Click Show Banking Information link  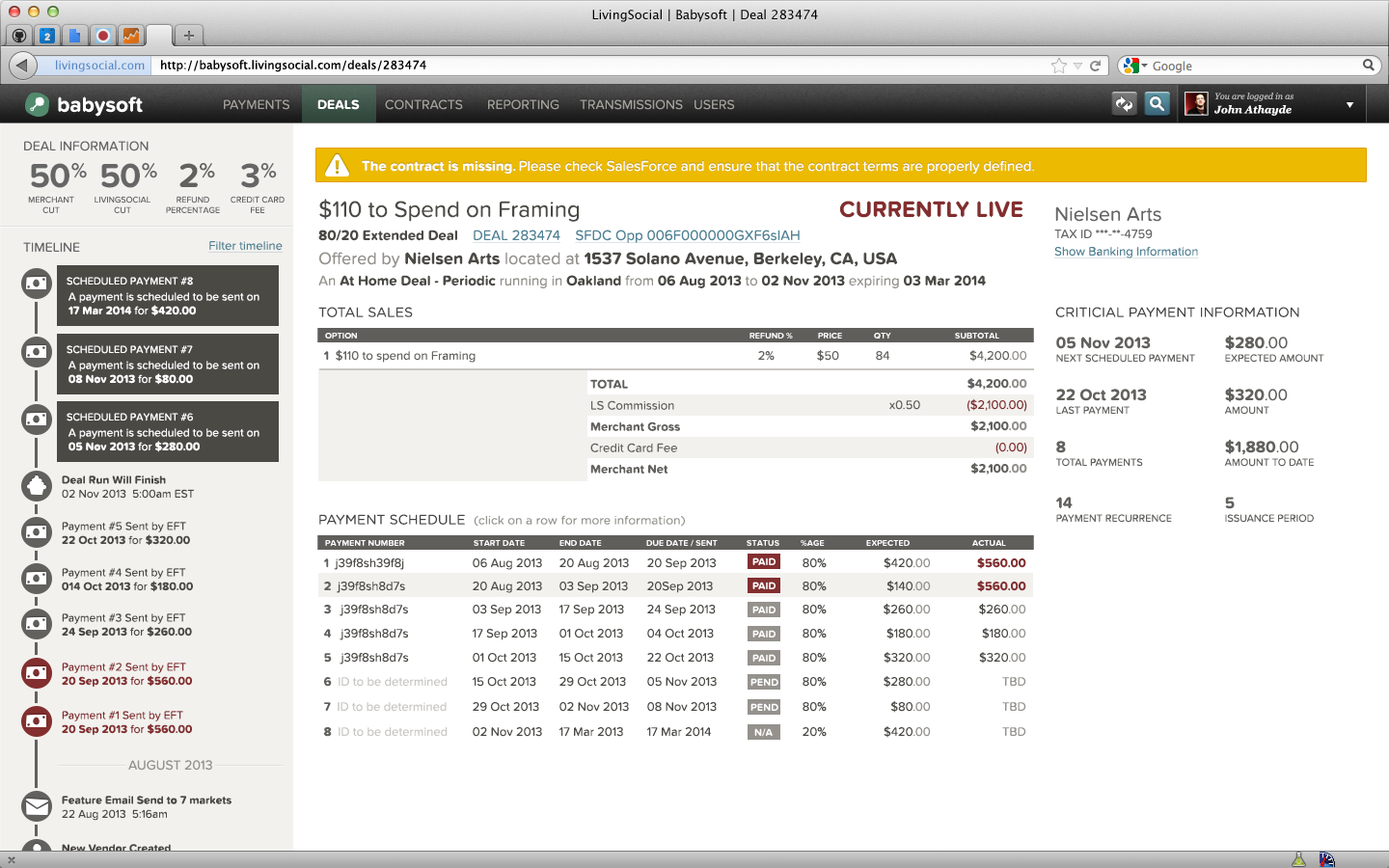[1126, 252]
